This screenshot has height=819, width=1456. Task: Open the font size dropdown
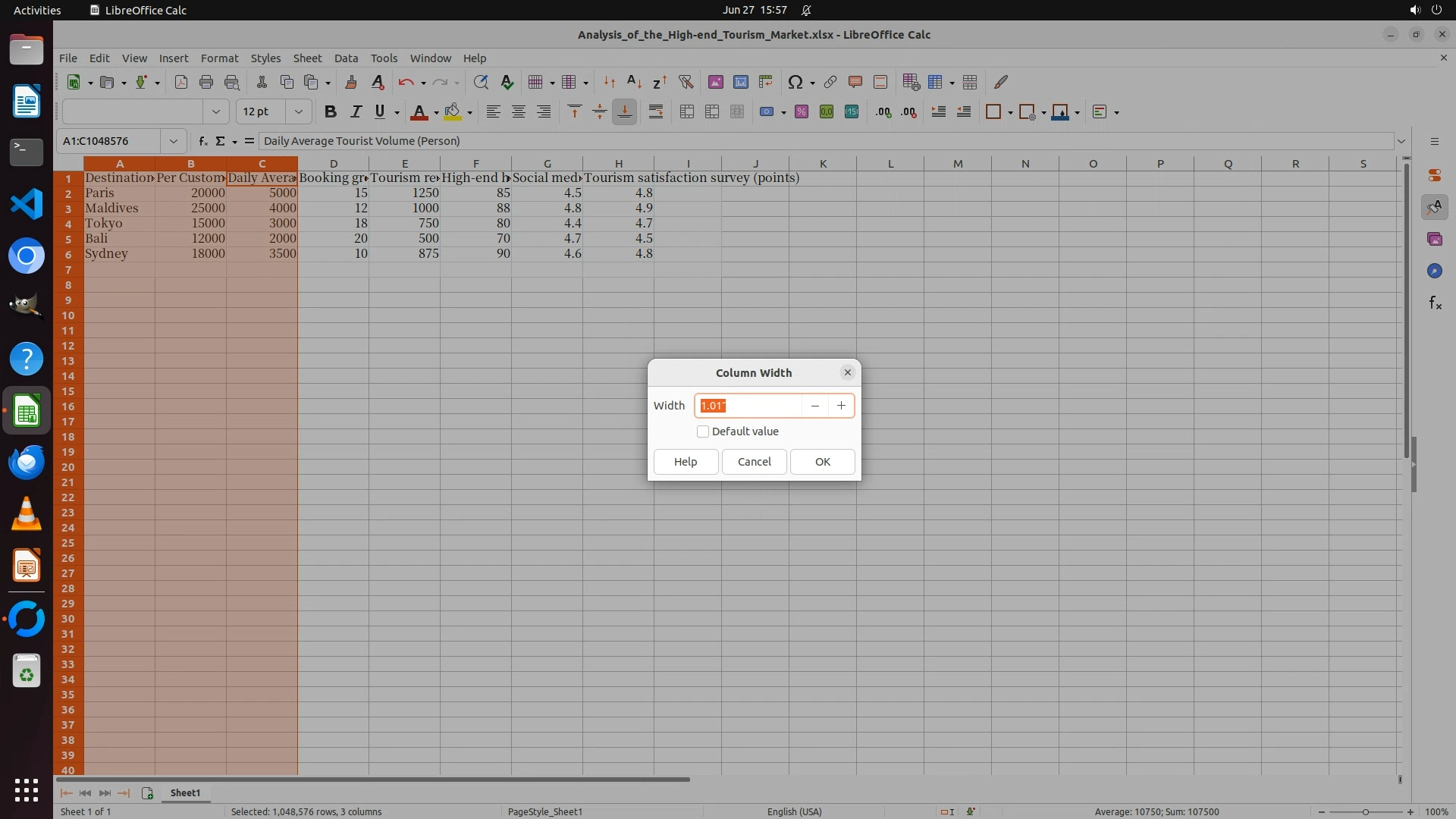click(298, 111)
